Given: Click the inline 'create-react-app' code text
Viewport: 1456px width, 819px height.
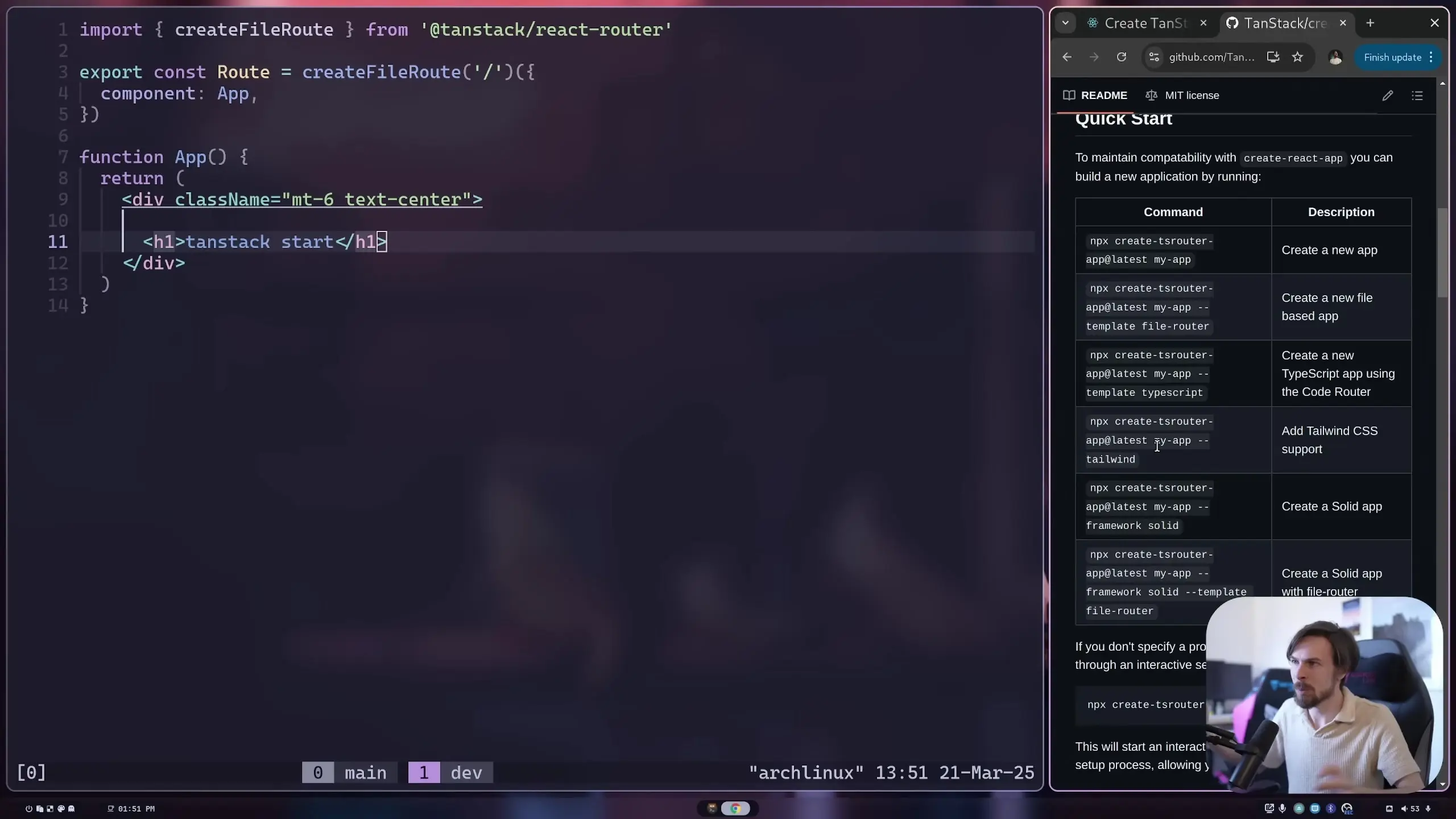Looking at the screenshot, I should pos(1293,158).
